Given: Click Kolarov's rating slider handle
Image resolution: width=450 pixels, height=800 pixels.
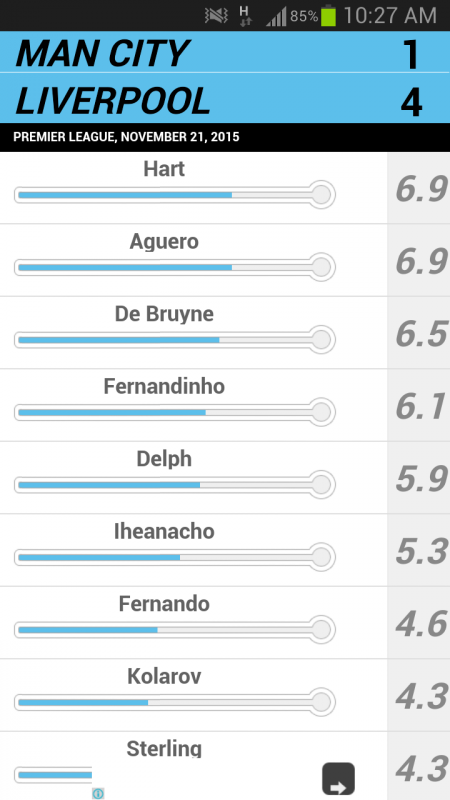Looking at the screenshot, I should [321, 702].
